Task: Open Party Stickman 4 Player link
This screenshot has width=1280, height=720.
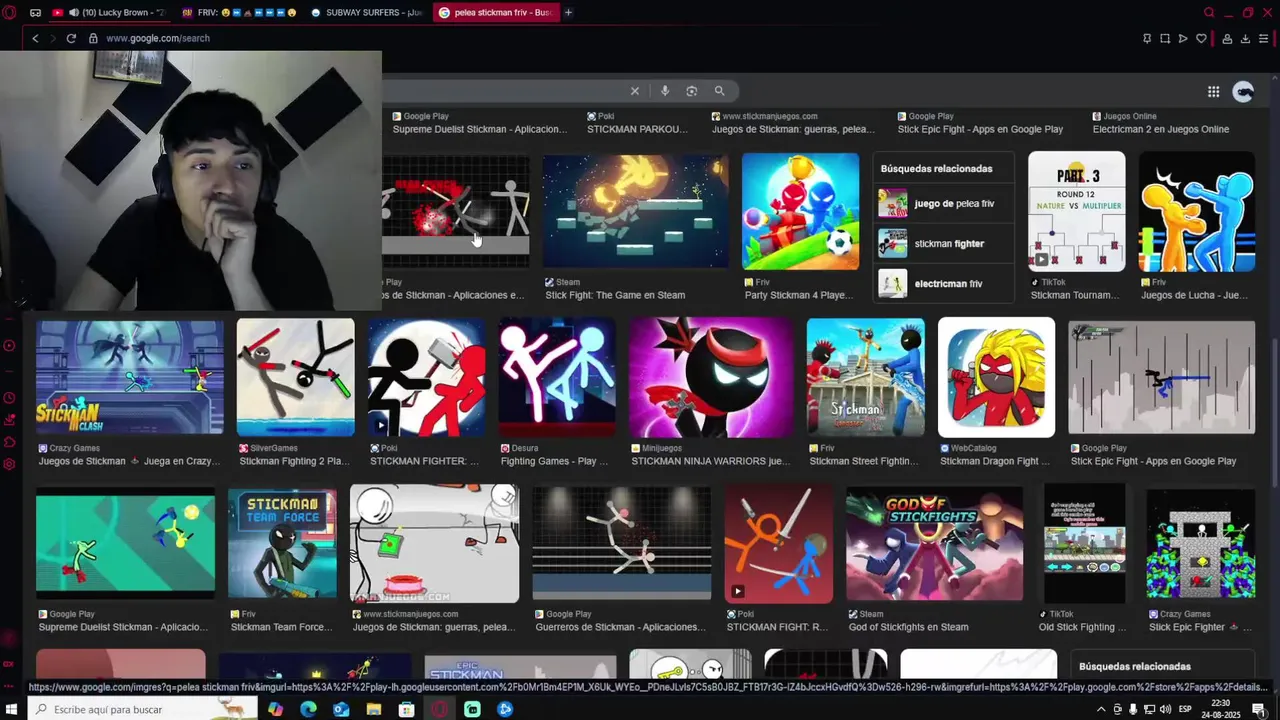Action: [799, 295]
